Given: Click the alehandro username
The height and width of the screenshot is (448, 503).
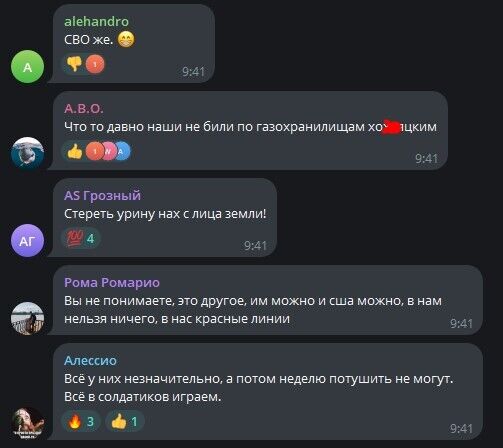Looking at the screenshot, I should tap(96, 21).
